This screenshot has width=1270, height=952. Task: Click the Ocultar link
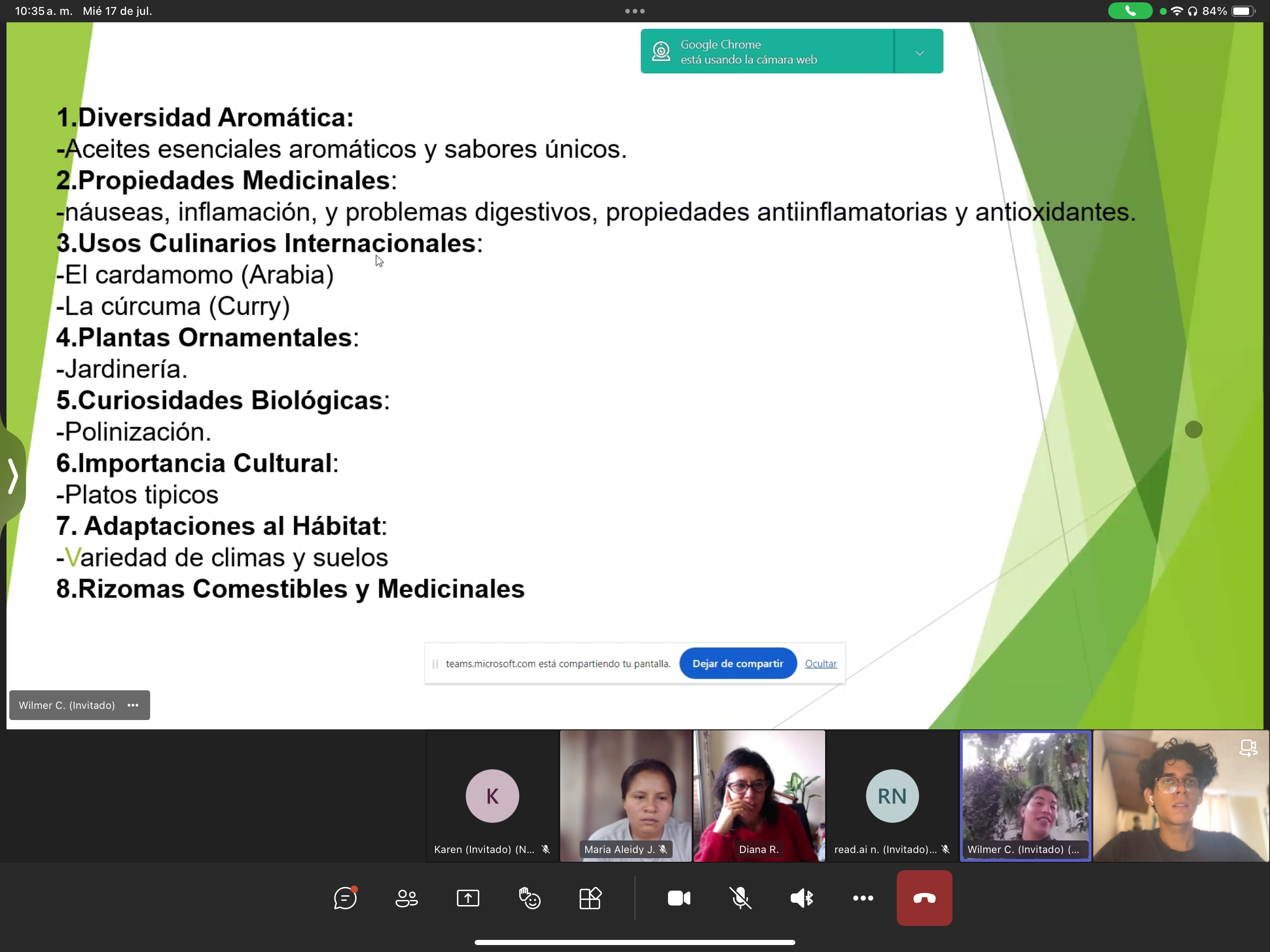click(820, 663)
